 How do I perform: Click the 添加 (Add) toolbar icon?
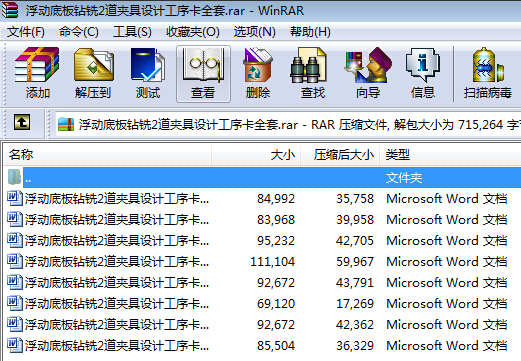click(x=37, y=65)
